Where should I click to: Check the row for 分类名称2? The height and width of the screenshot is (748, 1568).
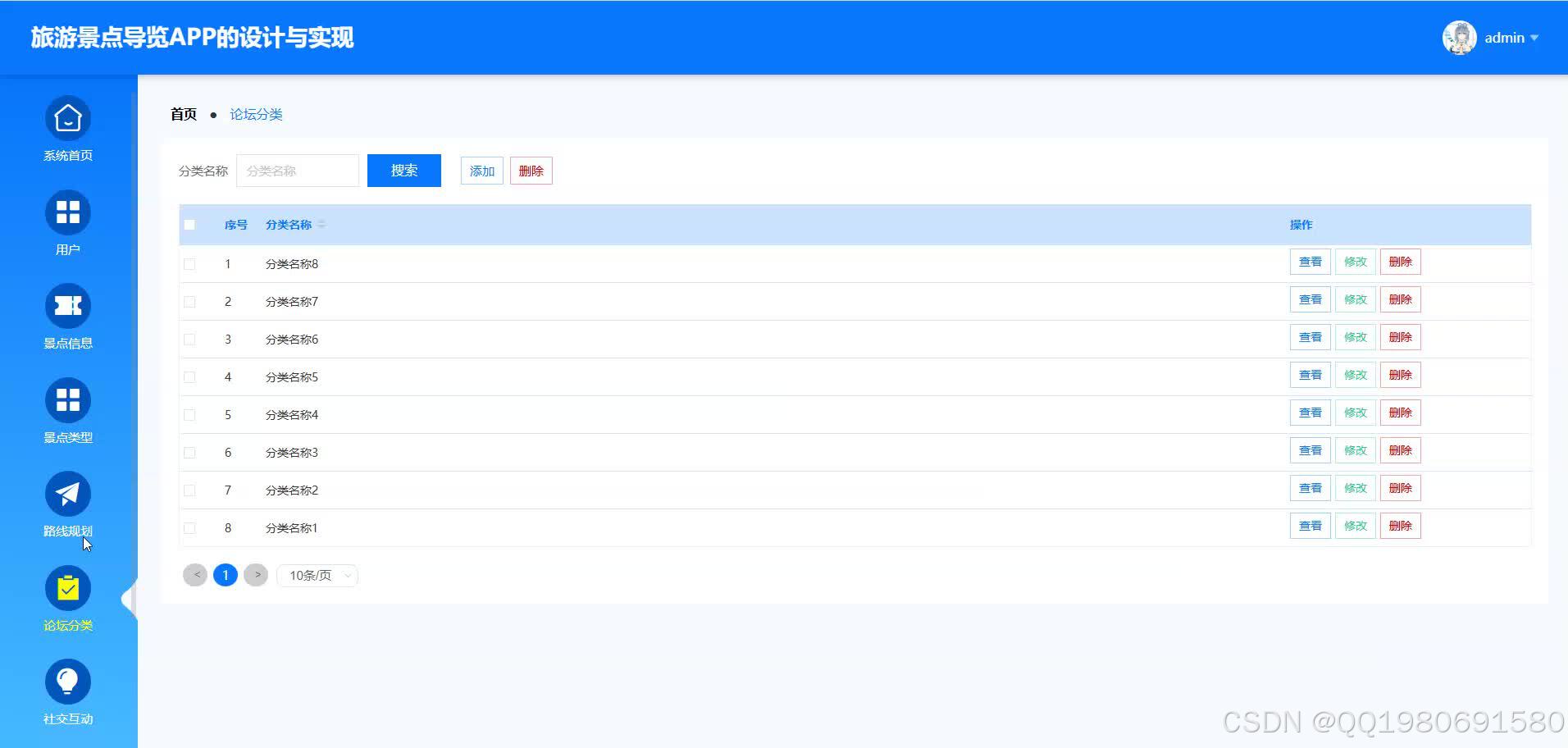pos(189,490)
